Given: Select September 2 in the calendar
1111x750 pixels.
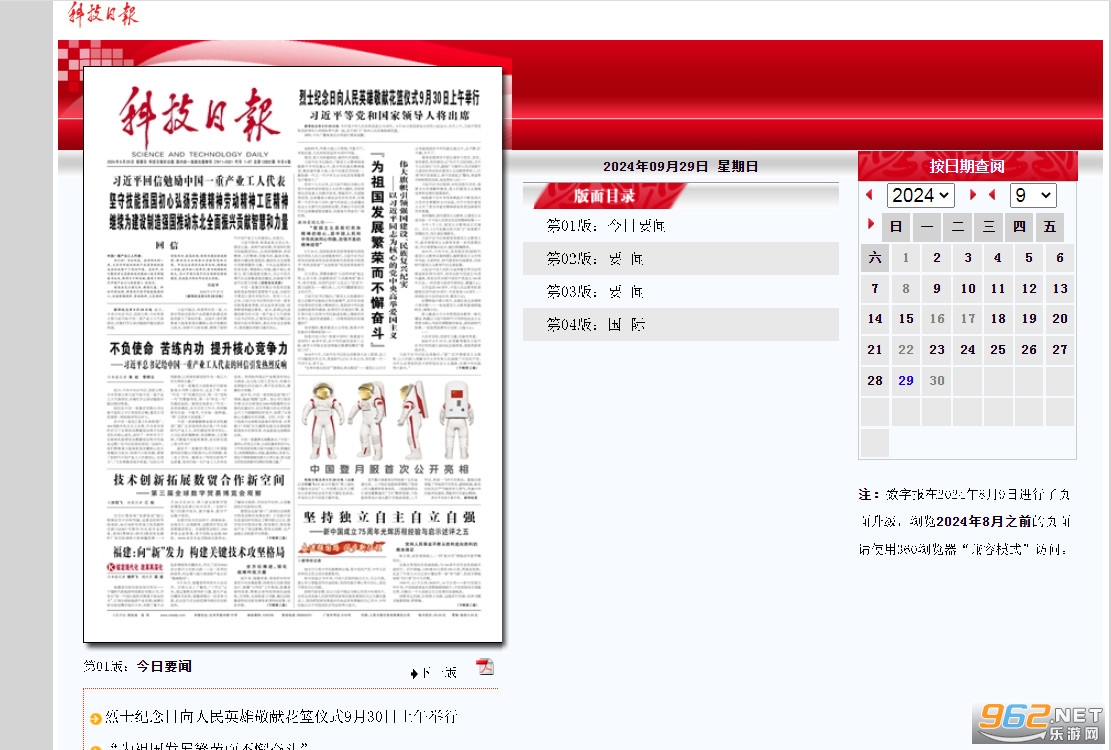Looking at the screenshot, I should point(937,258).
